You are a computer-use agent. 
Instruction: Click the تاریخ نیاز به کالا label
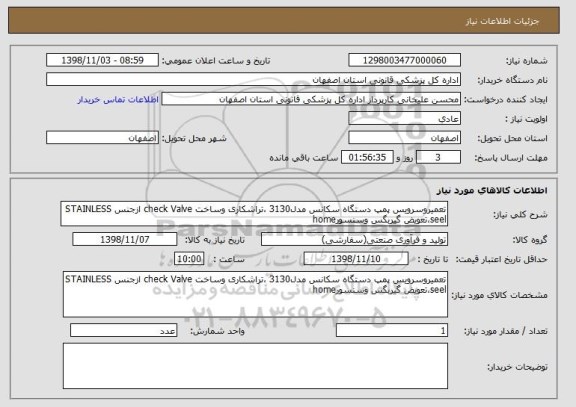point(215,240)
